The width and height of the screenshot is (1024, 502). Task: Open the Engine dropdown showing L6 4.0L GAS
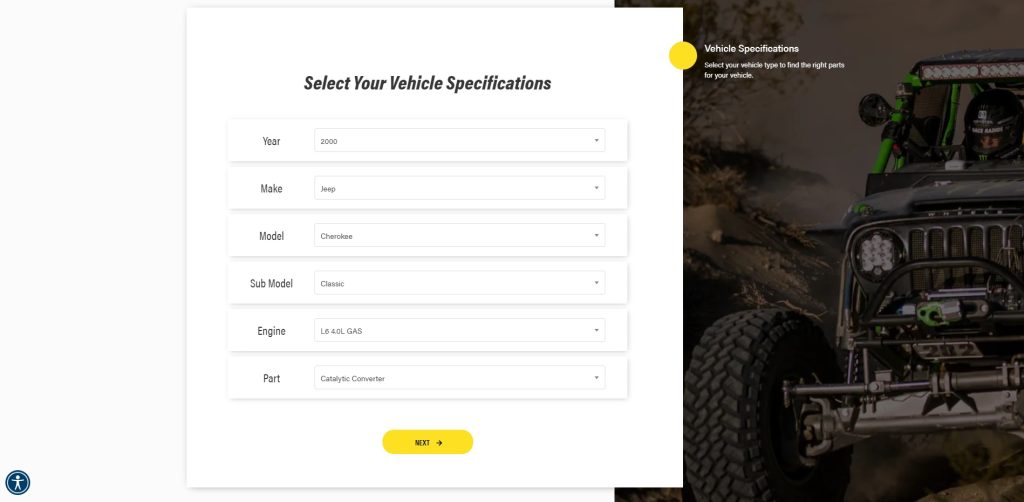coord(459,330)
